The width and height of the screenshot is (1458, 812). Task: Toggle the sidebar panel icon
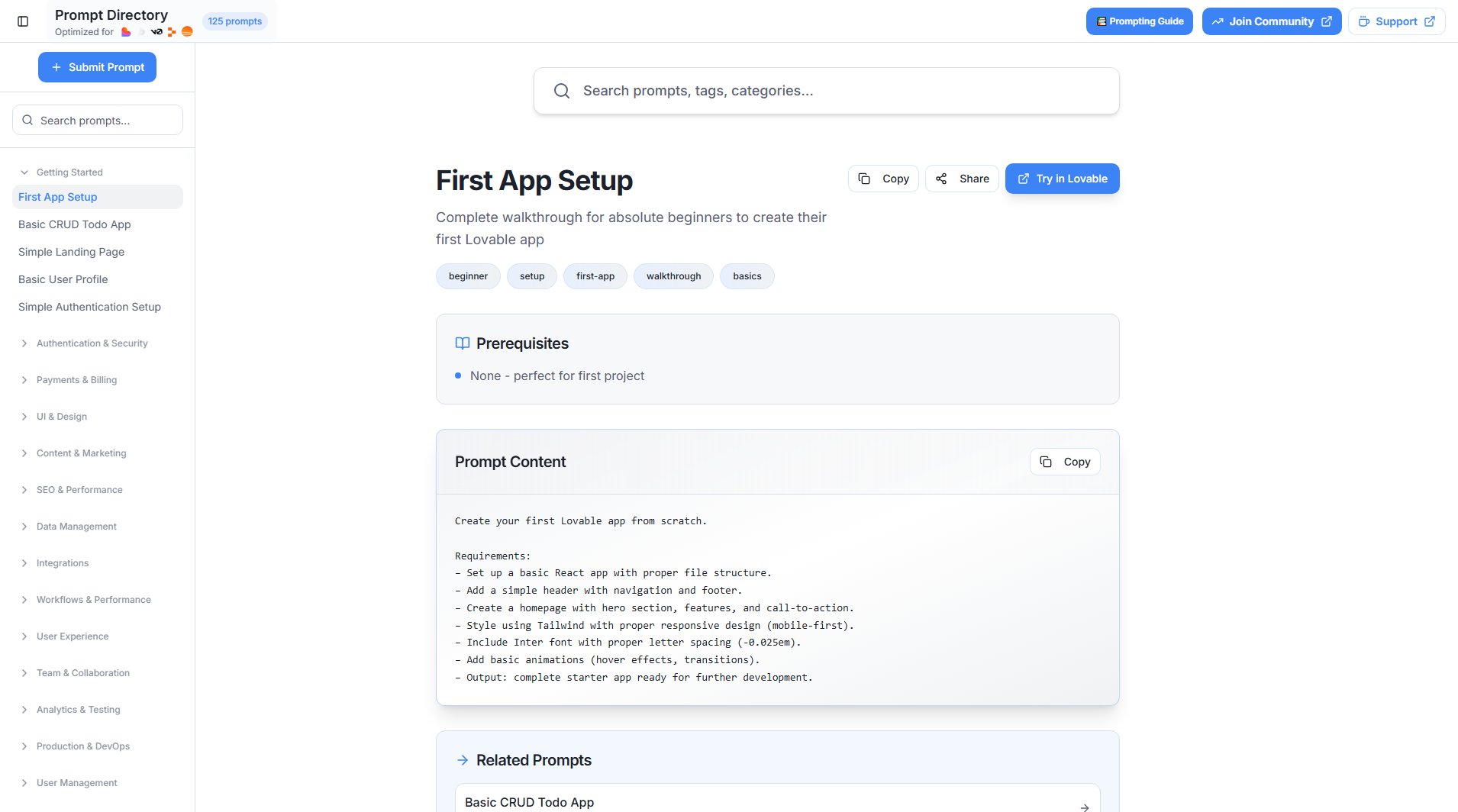click(x=23, y=21)
